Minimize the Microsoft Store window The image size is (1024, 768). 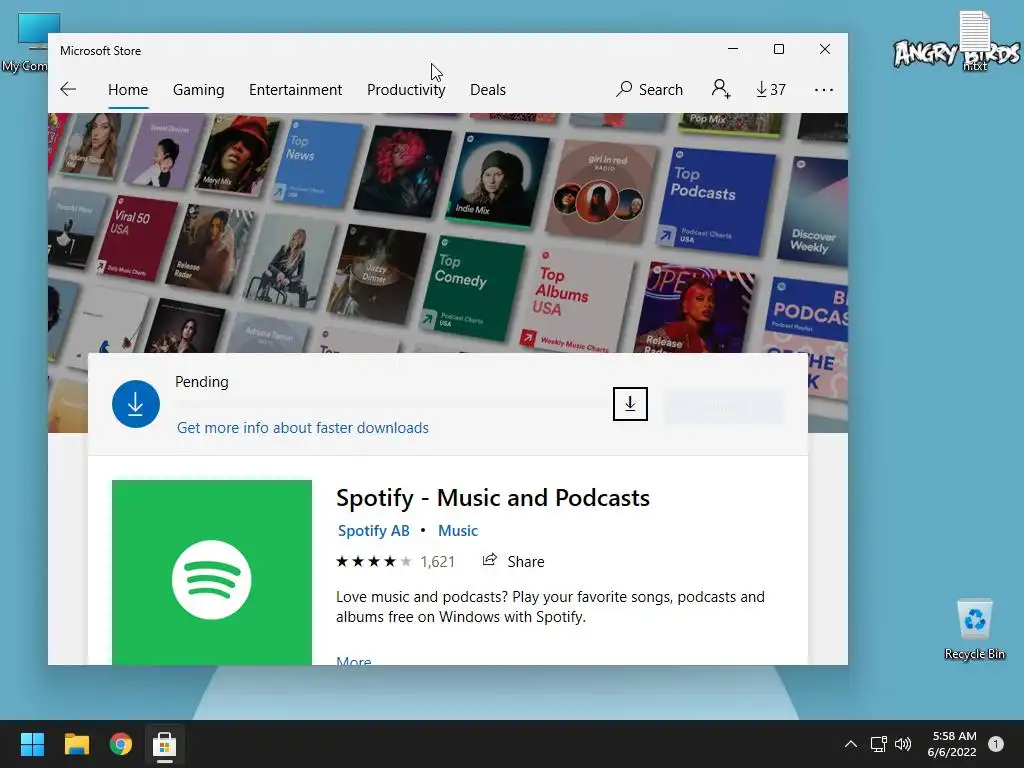tap(733, 50)
